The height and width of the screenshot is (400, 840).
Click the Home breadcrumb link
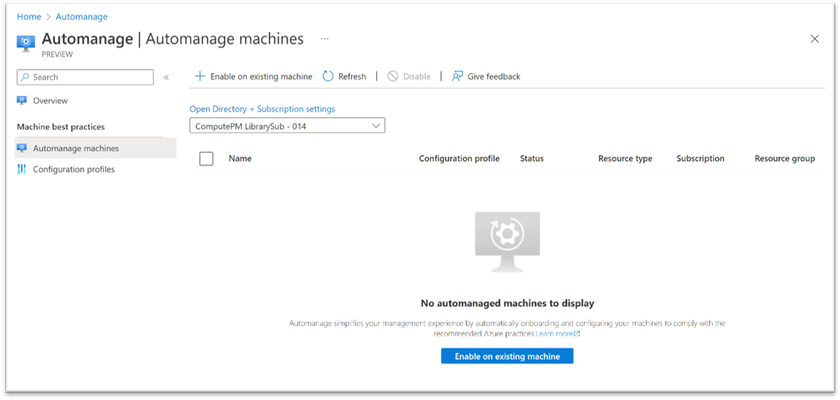[x=29, y=17]
